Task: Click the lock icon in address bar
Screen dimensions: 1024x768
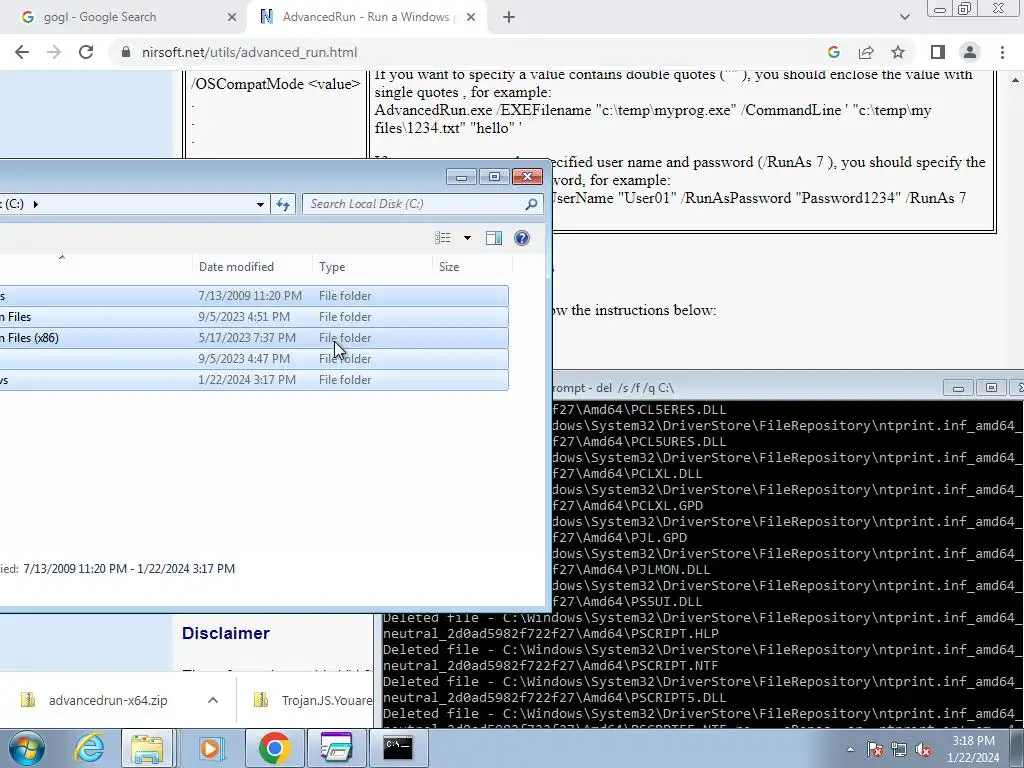Action: coord(126,52)
